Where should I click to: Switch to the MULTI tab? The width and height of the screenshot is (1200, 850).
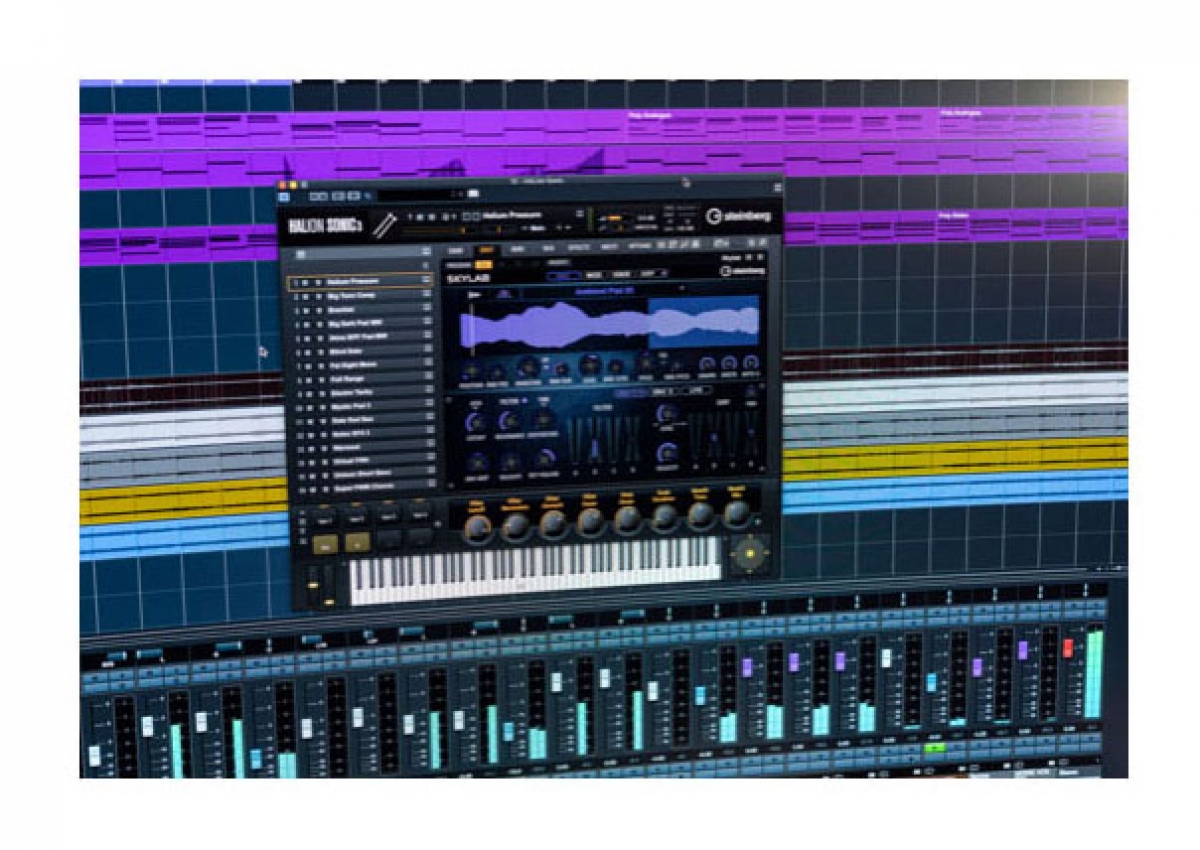609,246
